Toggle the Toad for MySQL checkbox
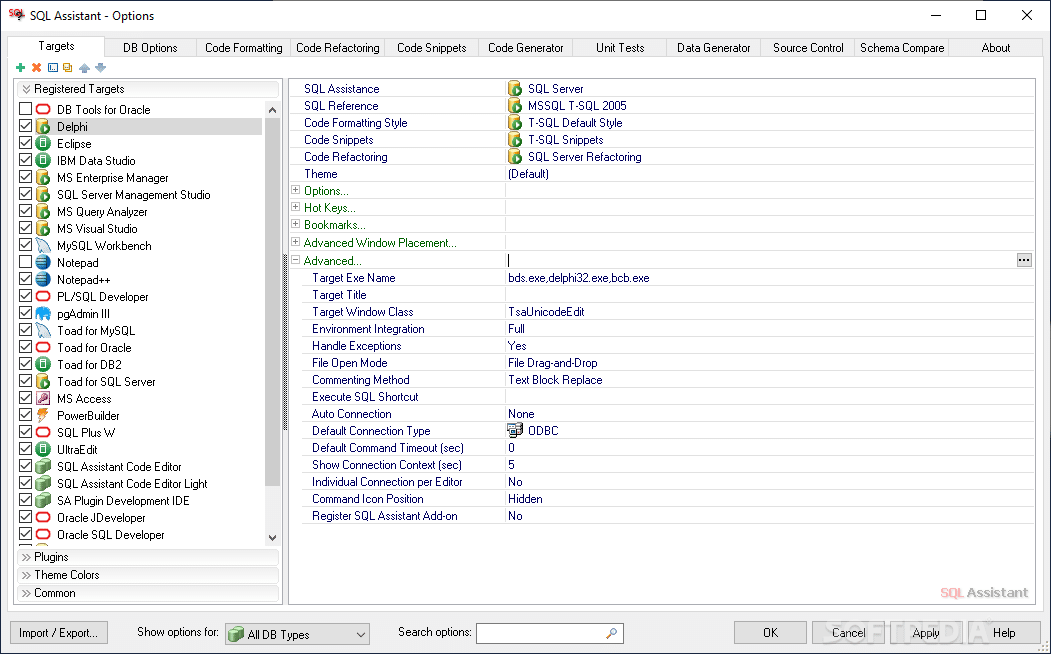 coord(25,330)
